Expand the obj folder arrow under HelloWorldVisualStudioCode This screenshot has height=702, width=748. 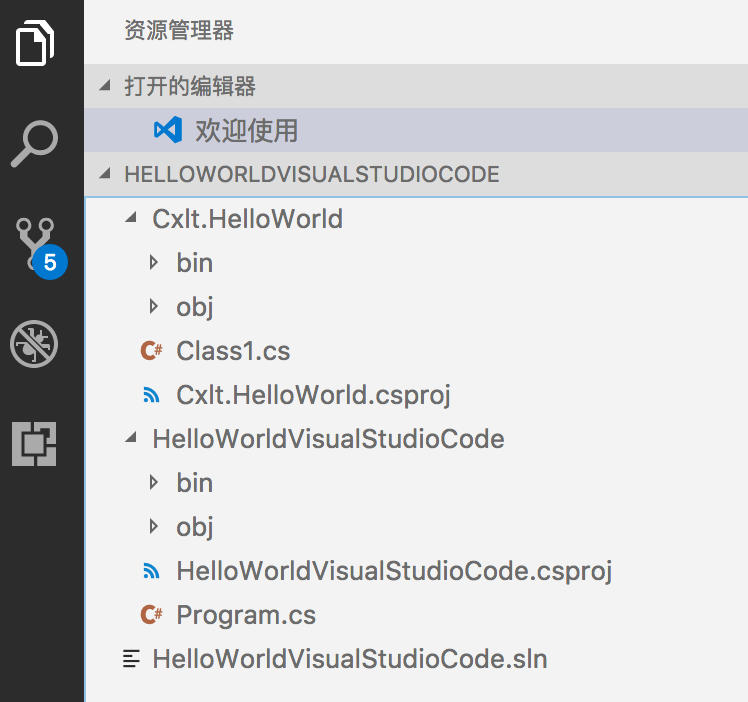coord(153,526)
